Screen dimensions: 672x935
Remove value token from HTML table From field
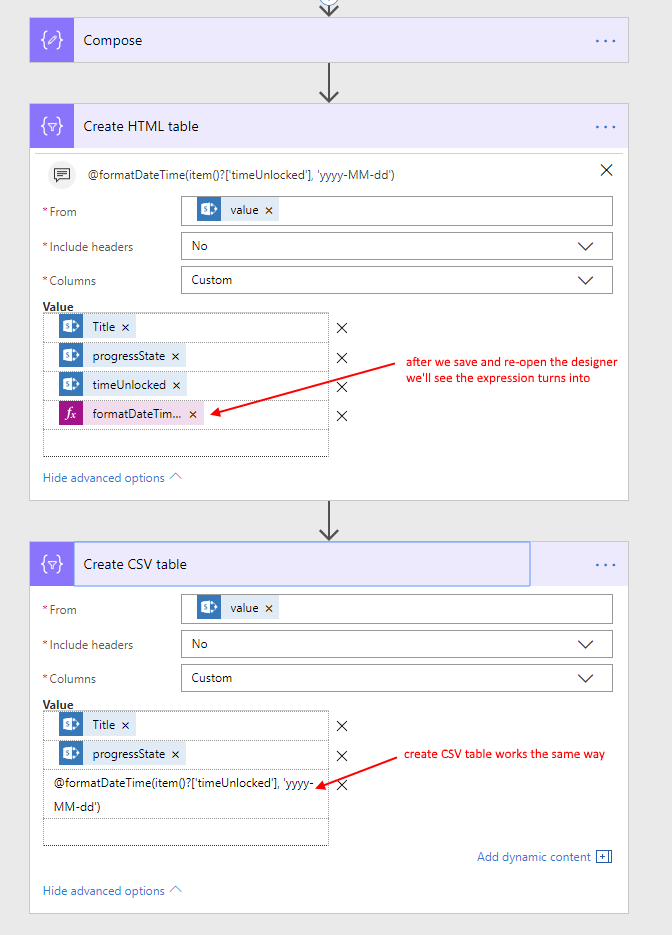pyautogui.click(x=269, y=211)
